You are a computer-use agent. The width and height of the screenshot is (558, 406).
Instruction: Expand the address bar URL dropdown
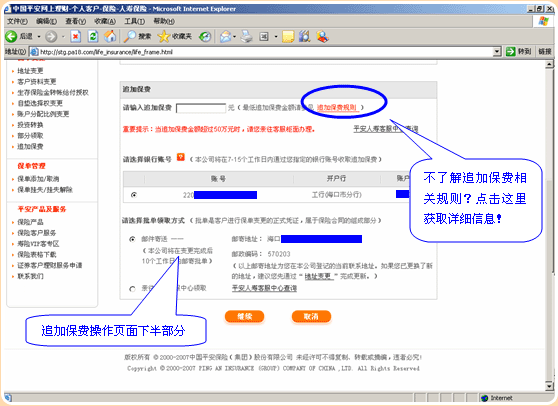pos(497,52)
